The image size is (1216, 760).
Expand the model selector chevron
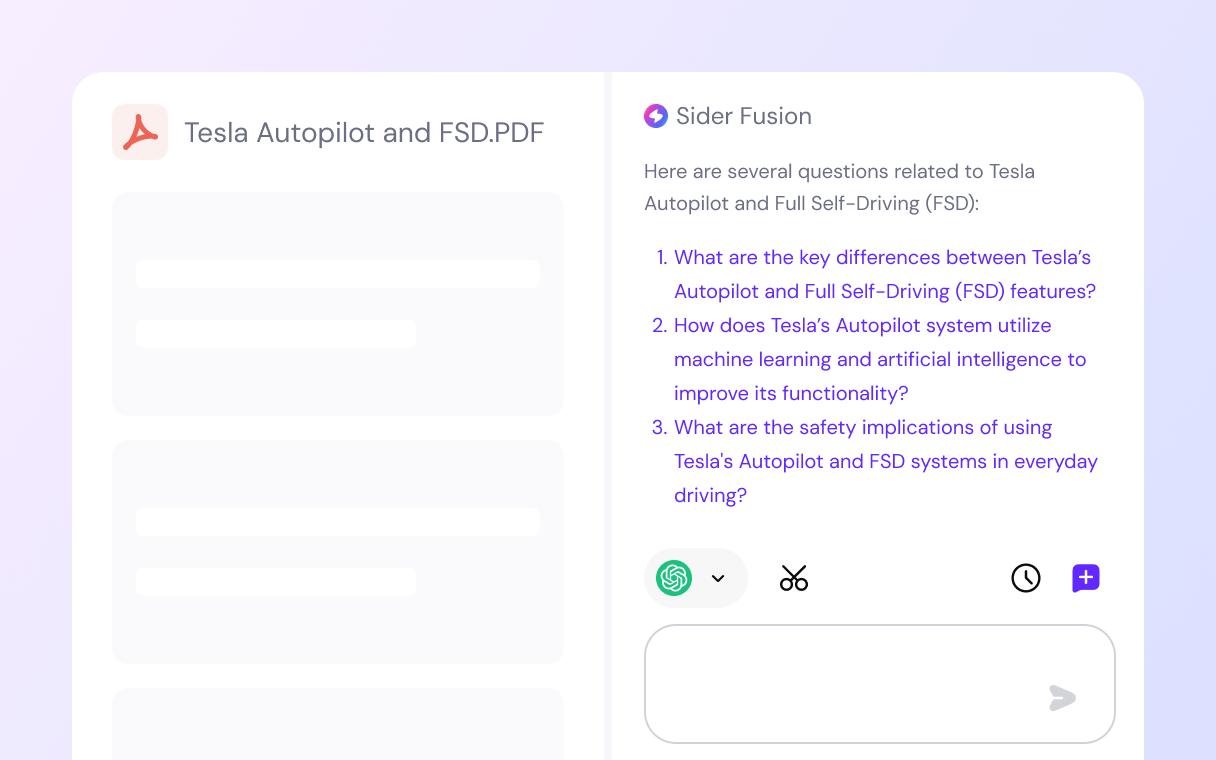[718, 578]
